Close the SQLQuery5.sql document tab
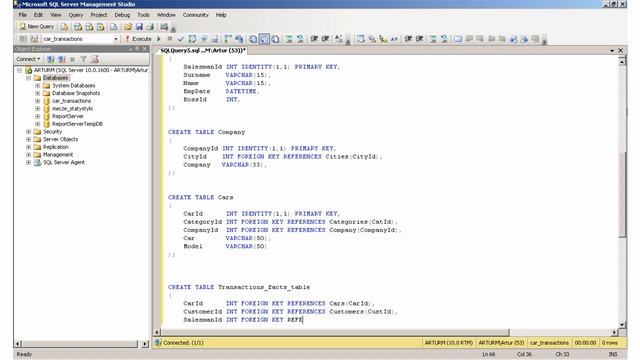 (x=620, y=51)
